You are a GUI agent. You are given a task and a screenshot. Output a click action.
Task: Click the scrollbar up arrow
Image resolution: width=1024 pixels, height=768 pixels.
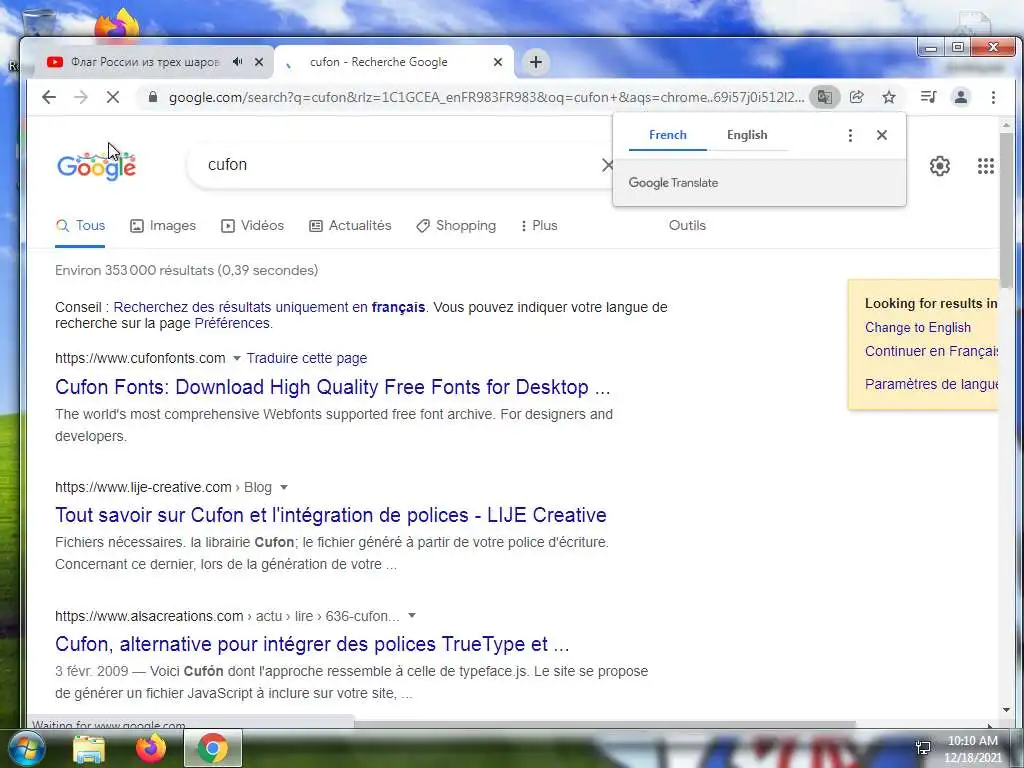[1006, 125]
